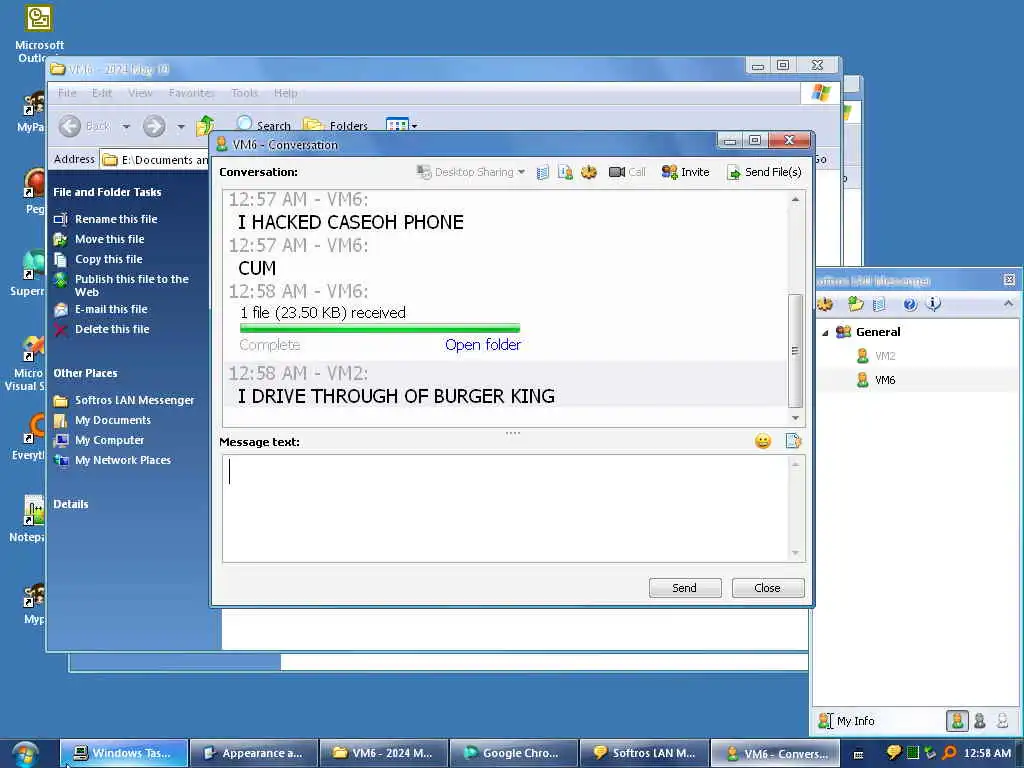The width and height of the screenshot is (1024, 768).
Task: Invite users to the conversation
Action: (685, 172)
